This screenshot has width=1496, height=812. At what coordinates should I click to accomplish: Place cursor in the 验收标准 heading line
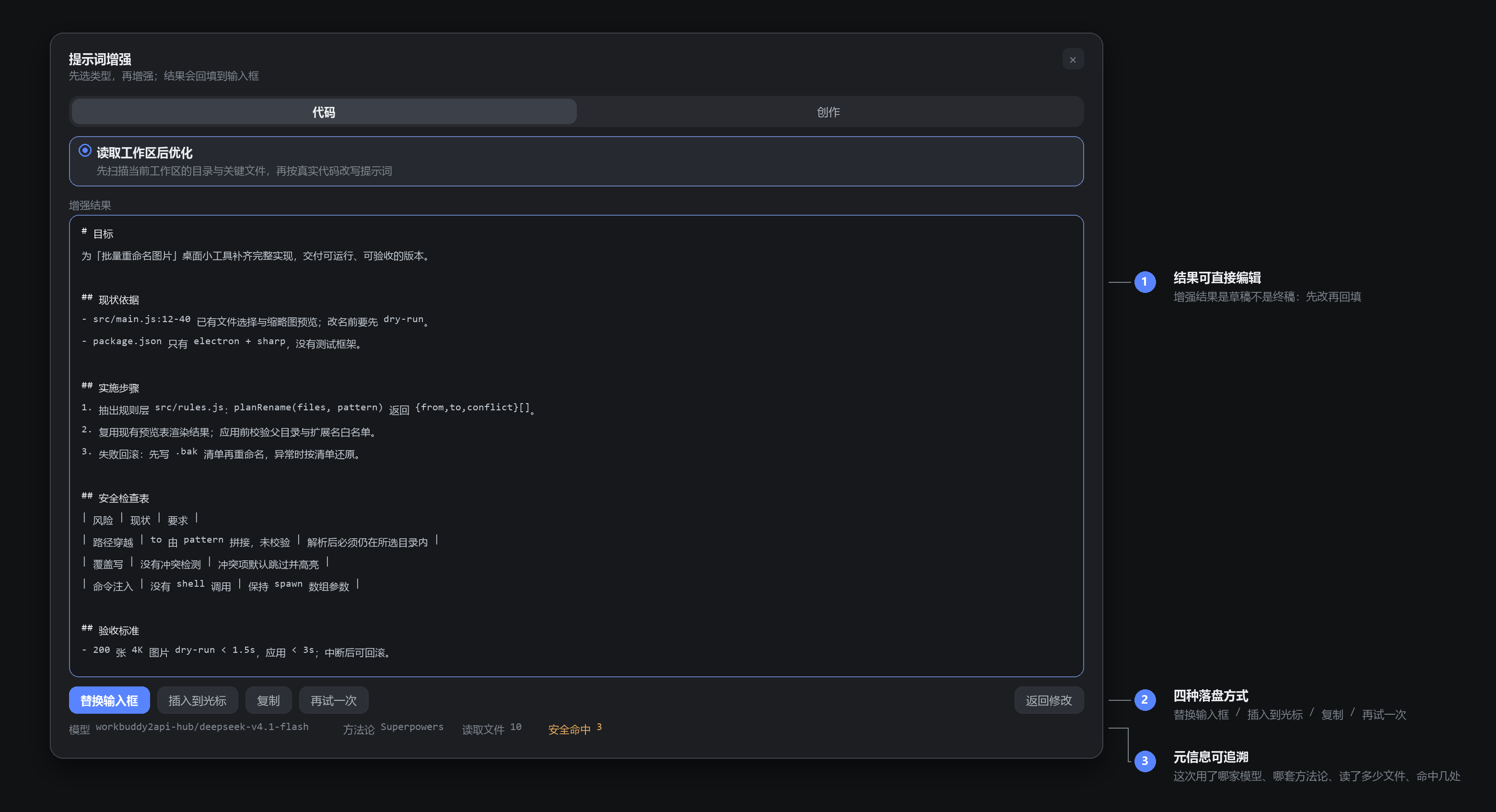point(110,630)
